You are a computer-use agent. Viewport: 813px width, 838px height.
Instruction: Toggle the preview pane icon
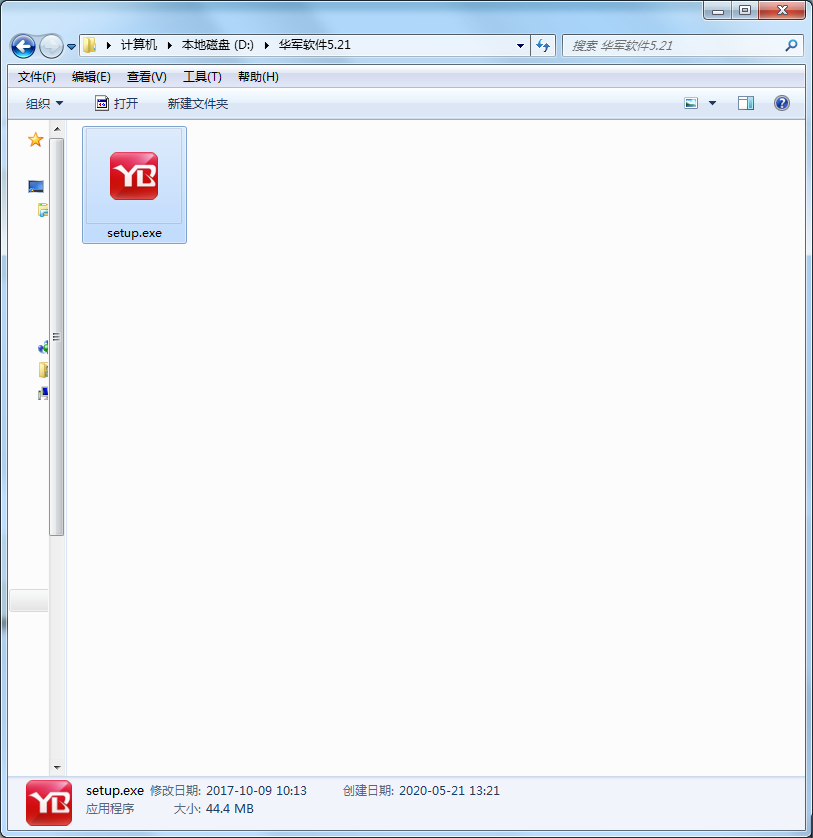pos(746,103)
